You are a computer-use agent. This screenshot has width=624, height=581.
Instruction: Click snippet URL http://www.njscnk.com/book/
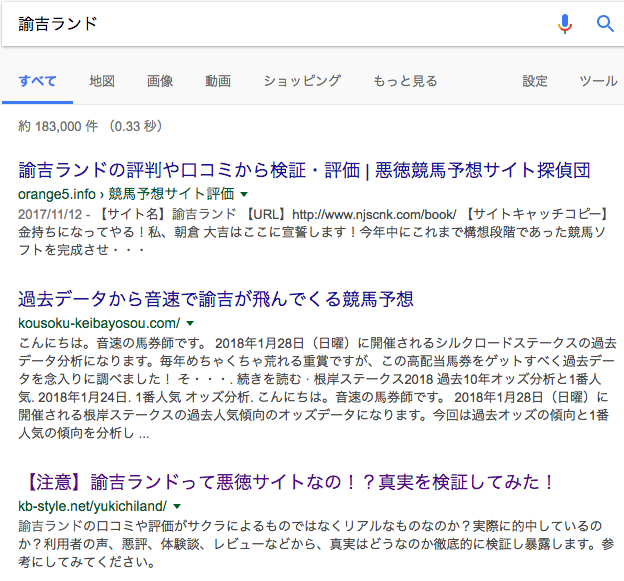374,214
